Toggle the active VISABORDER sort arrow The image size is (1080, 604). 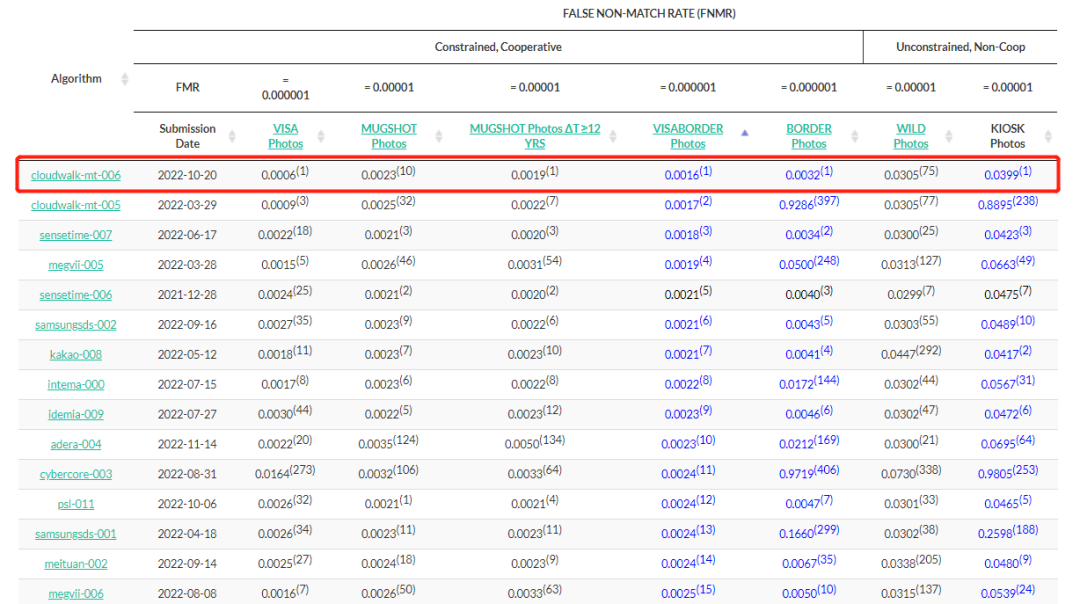coord(744,131)
